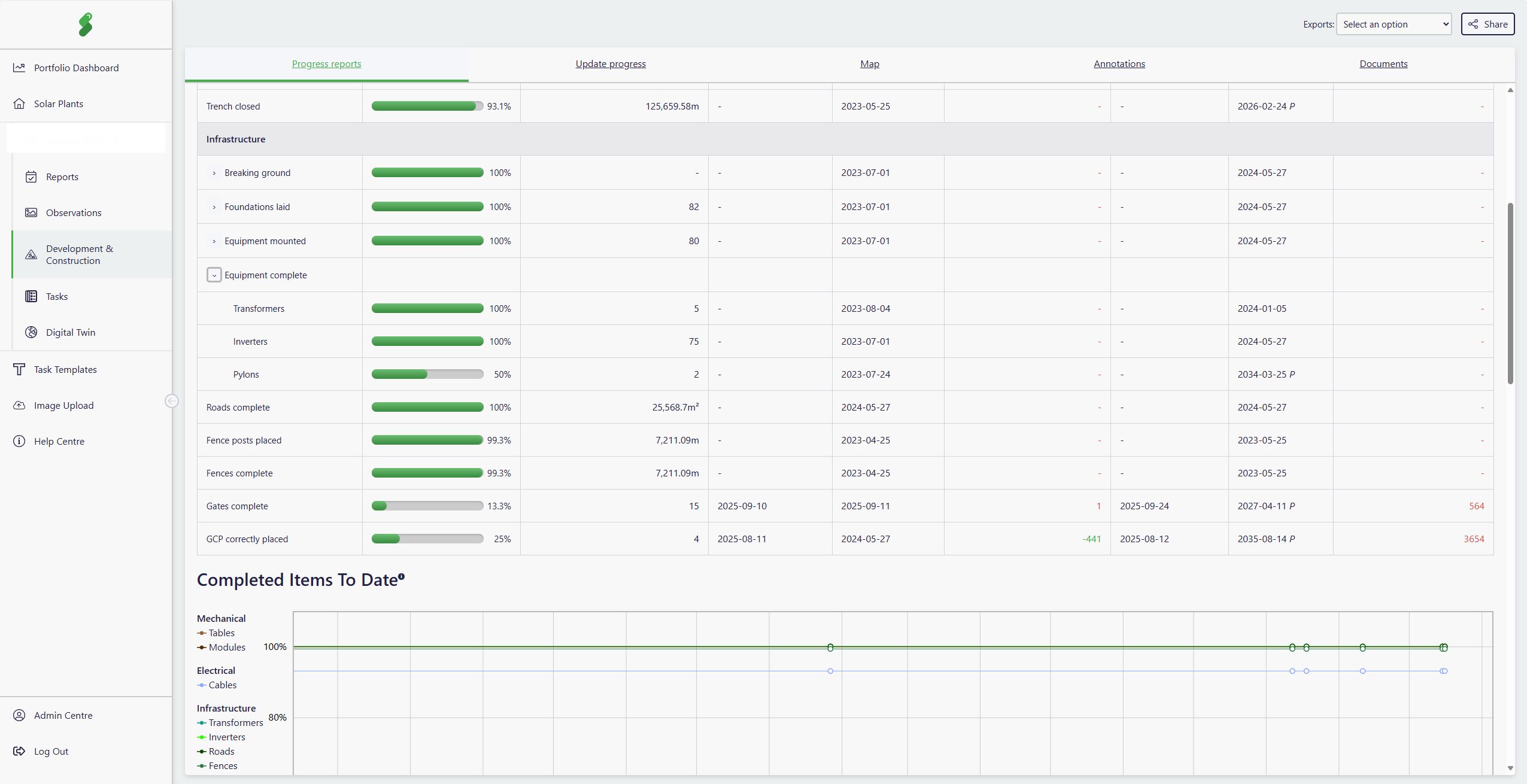Click the Image Upload cloud icon

point(19,405)
